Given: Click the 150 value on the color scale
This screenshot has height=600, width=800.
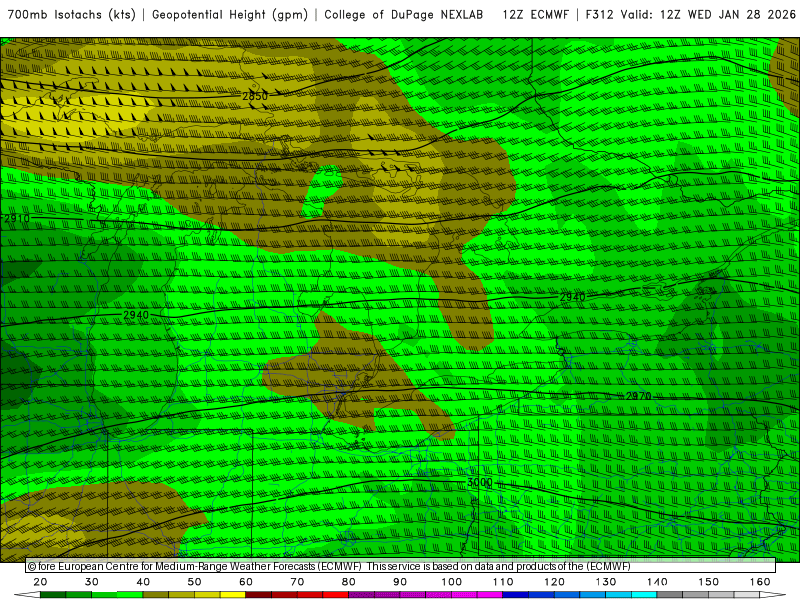Looking at the screenshot, I should point(709,582).
